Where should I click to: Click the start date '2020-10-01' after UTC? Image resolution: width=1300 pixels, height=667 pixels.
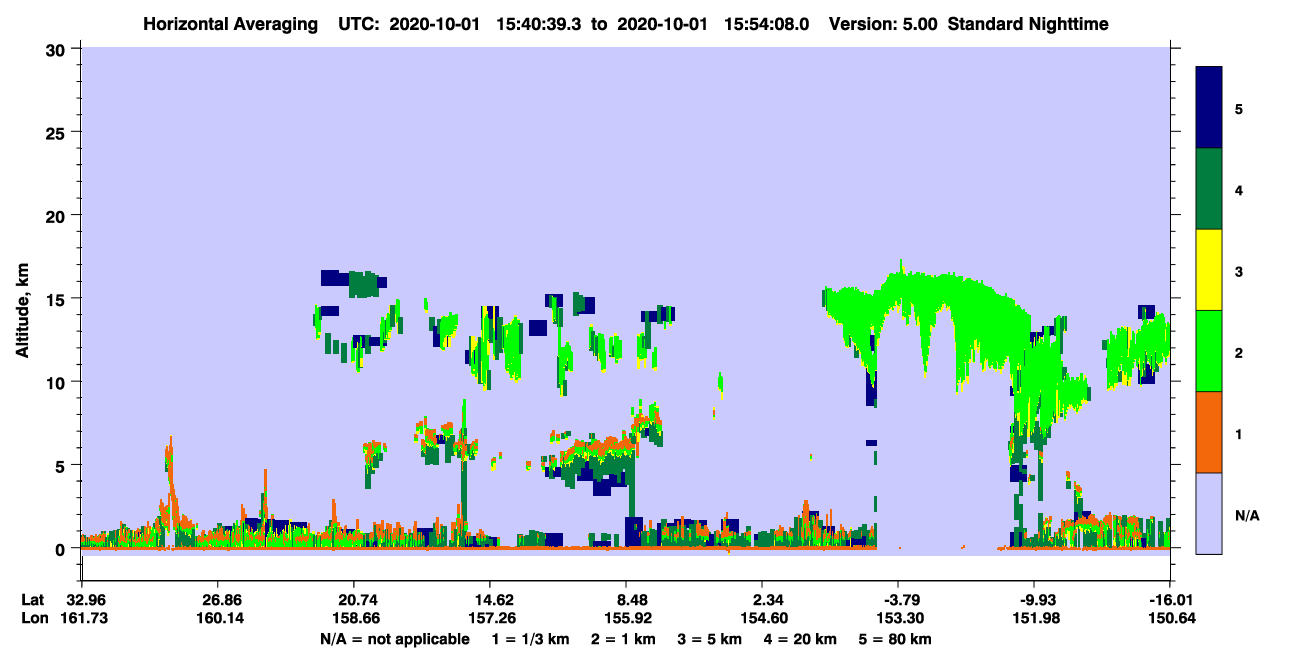[x=437, y=23]
